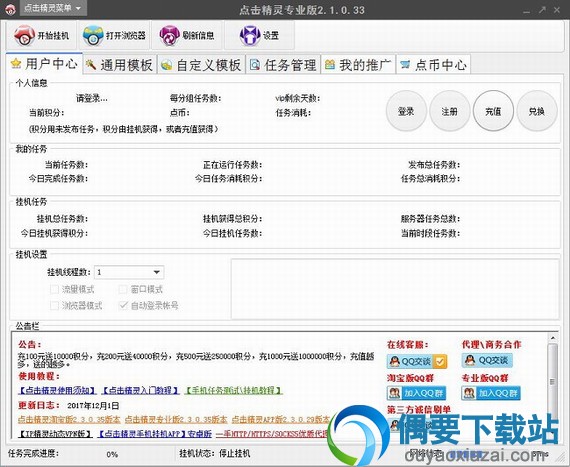Click the bulletin scrollbar up arrow
Image resolution: width=570 pixels, height=467 pixels.
pos(553,338)
